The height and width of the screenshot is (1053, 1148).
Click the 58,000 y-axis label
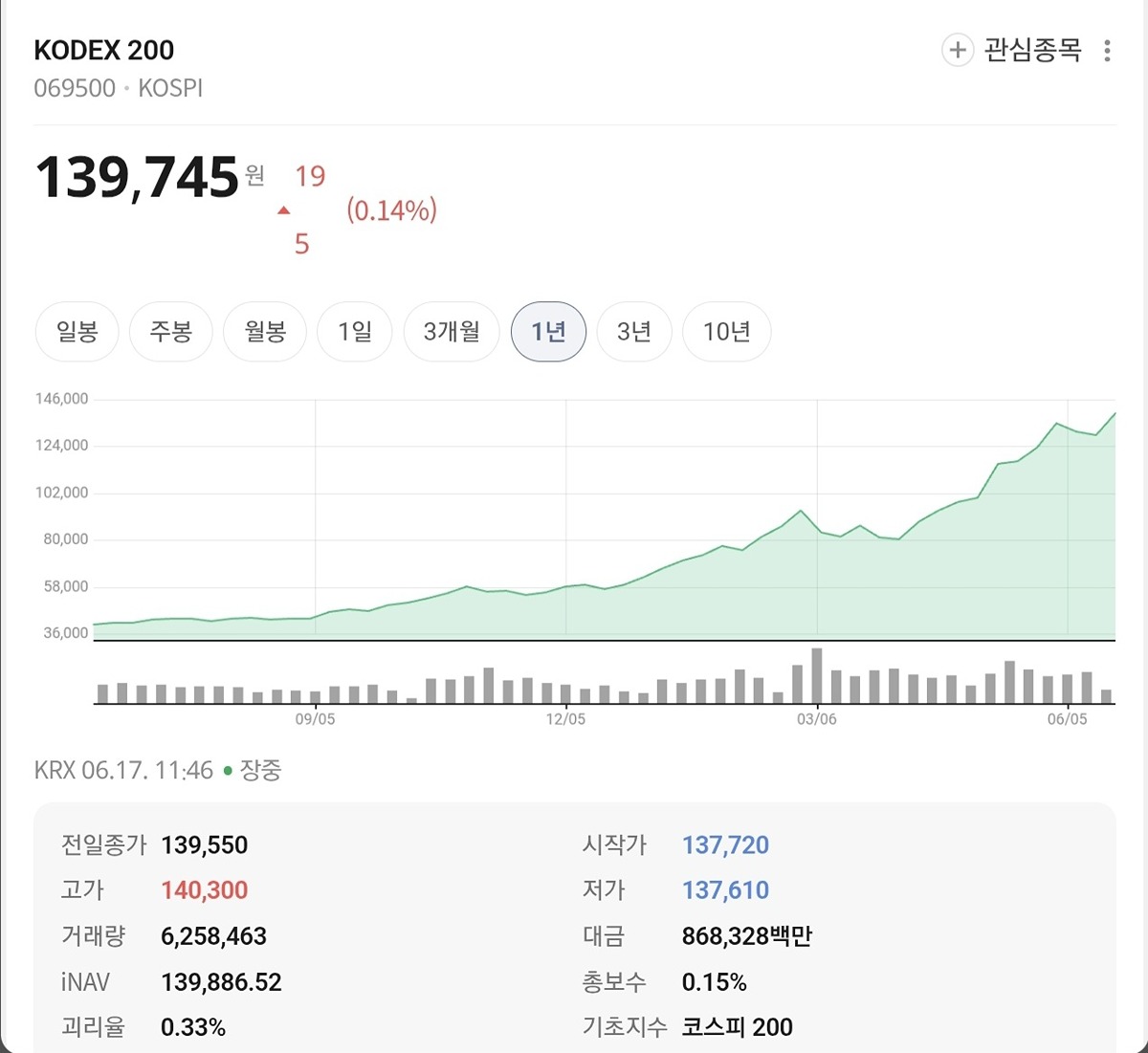66,586
